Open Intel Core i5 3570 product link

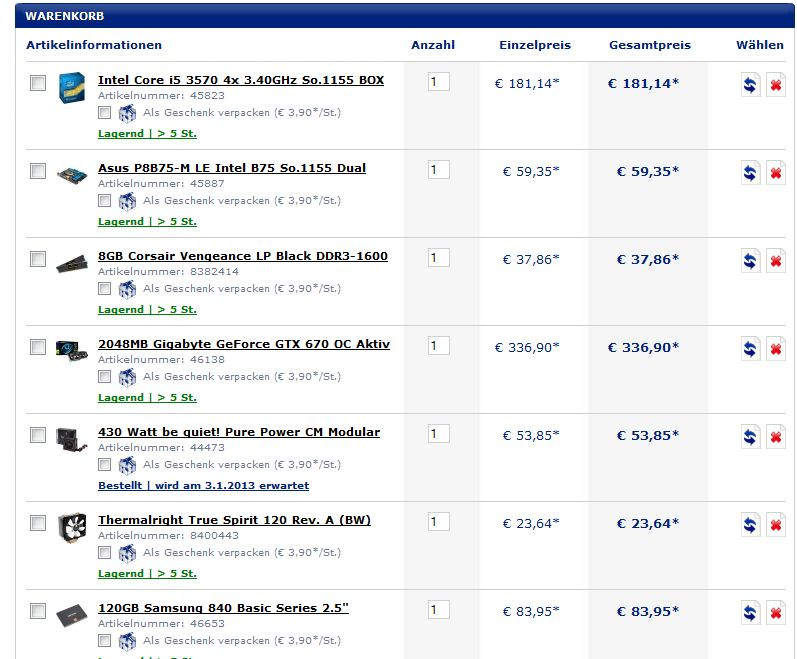tap(241, 80)
